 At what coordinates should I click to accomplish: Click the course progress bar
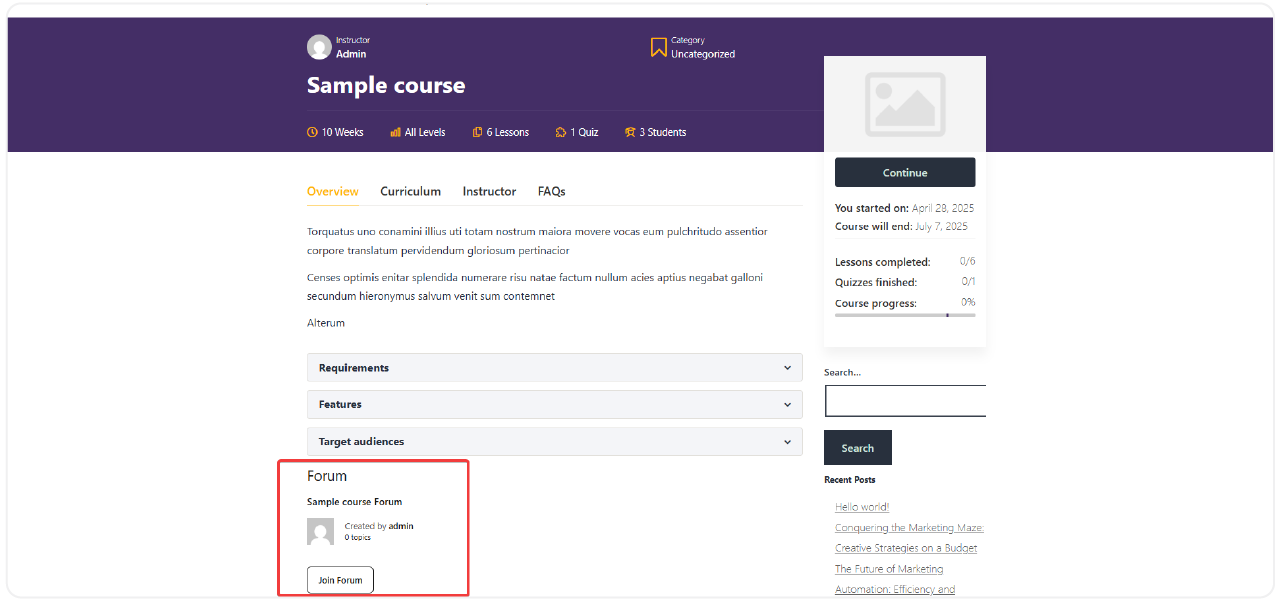coord(905,315)
